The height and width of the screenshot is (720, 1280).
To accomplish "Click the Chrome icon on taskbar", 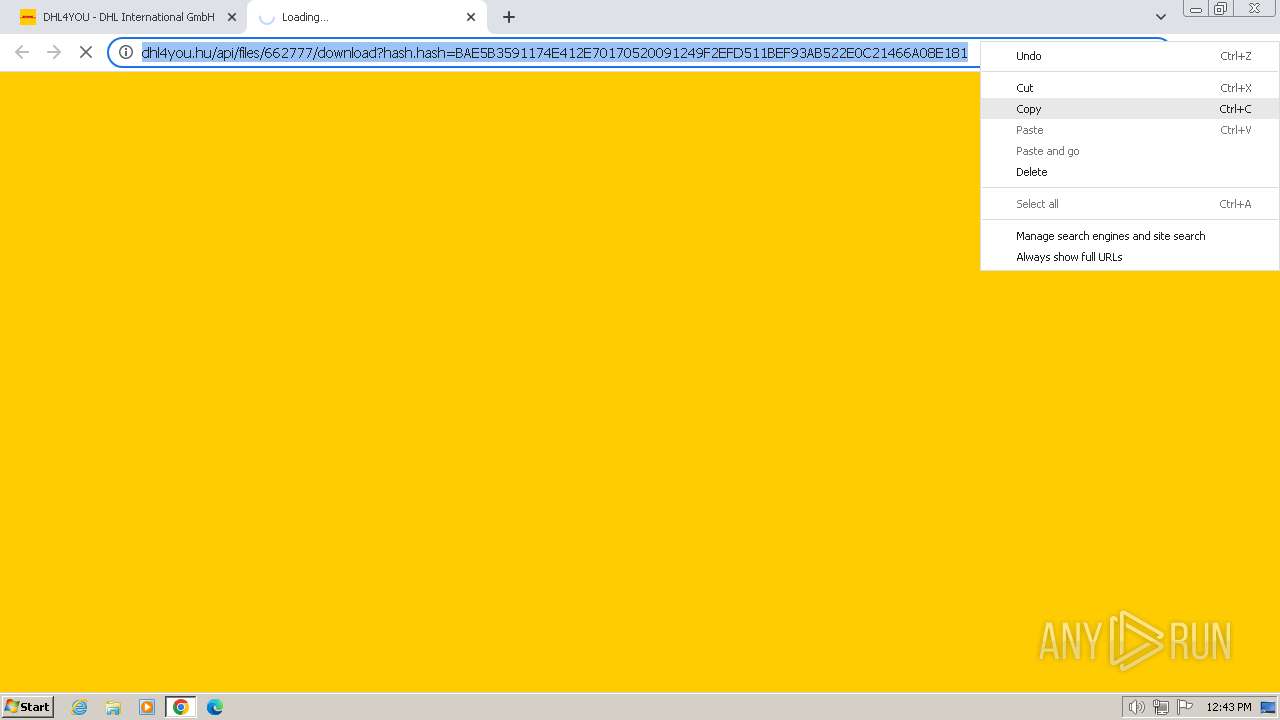I will coord(181,707).
